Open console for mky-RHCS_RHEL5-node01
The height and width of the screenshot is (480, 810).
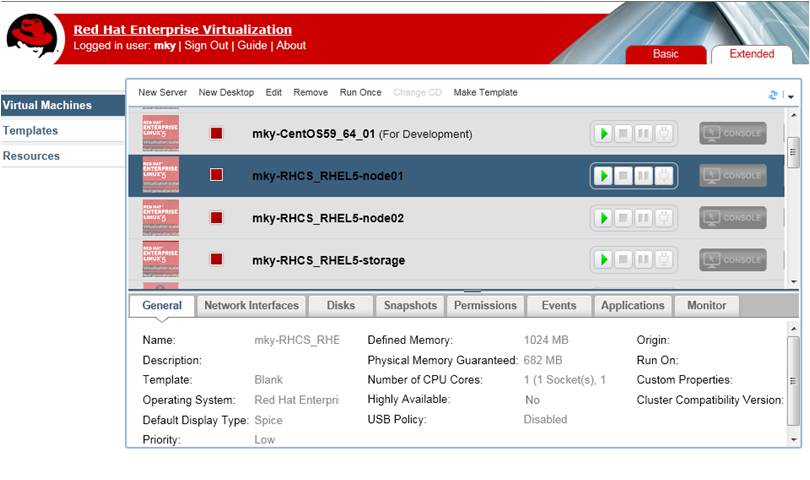[x=733, y=176]
